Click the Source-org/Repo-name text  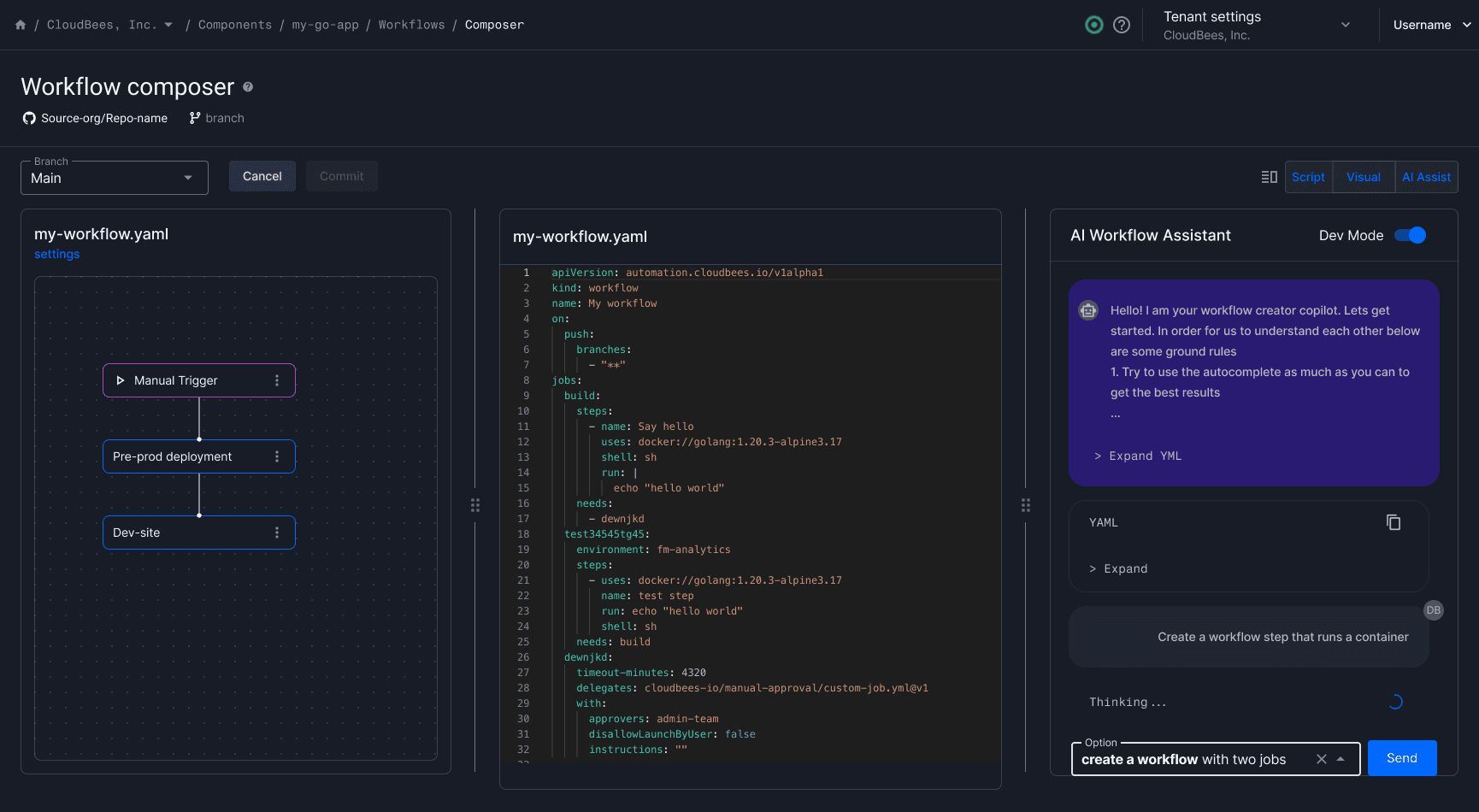click(x=104, y=118)
